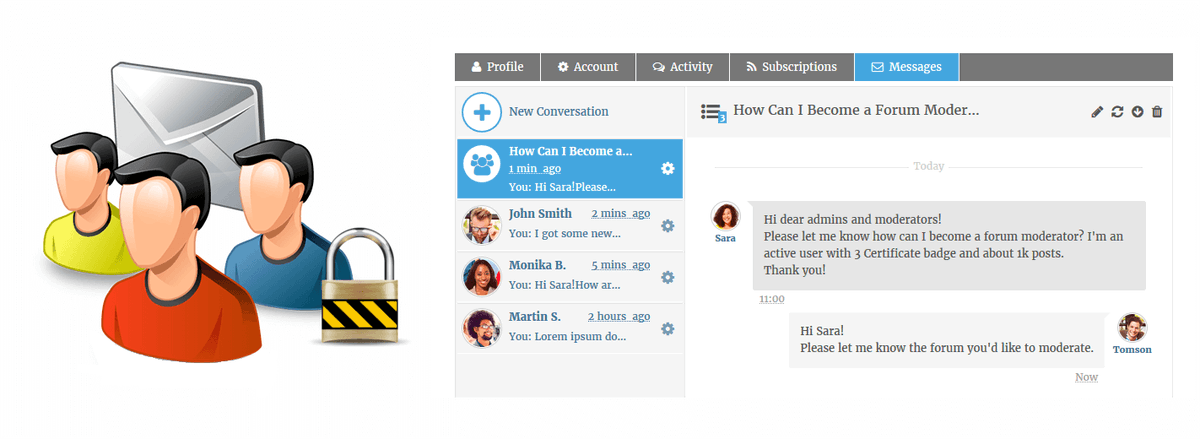1200x439 pixels.
Task: Click preview 'You: Hi Sara!Please...'
Action: pos(562,187)
